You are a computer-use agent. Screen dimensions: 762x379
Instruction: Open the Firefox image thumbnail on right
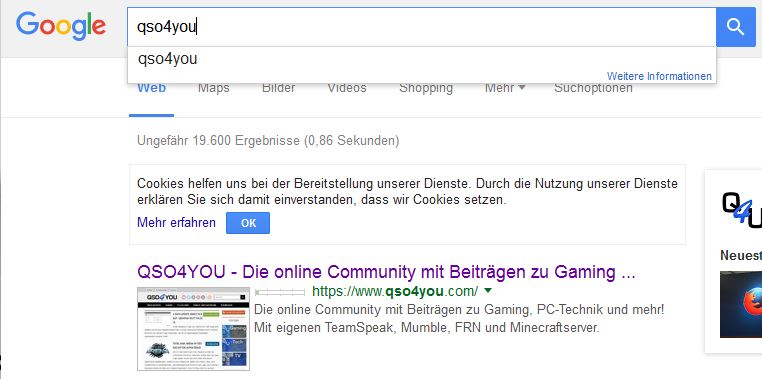(741, 304)
